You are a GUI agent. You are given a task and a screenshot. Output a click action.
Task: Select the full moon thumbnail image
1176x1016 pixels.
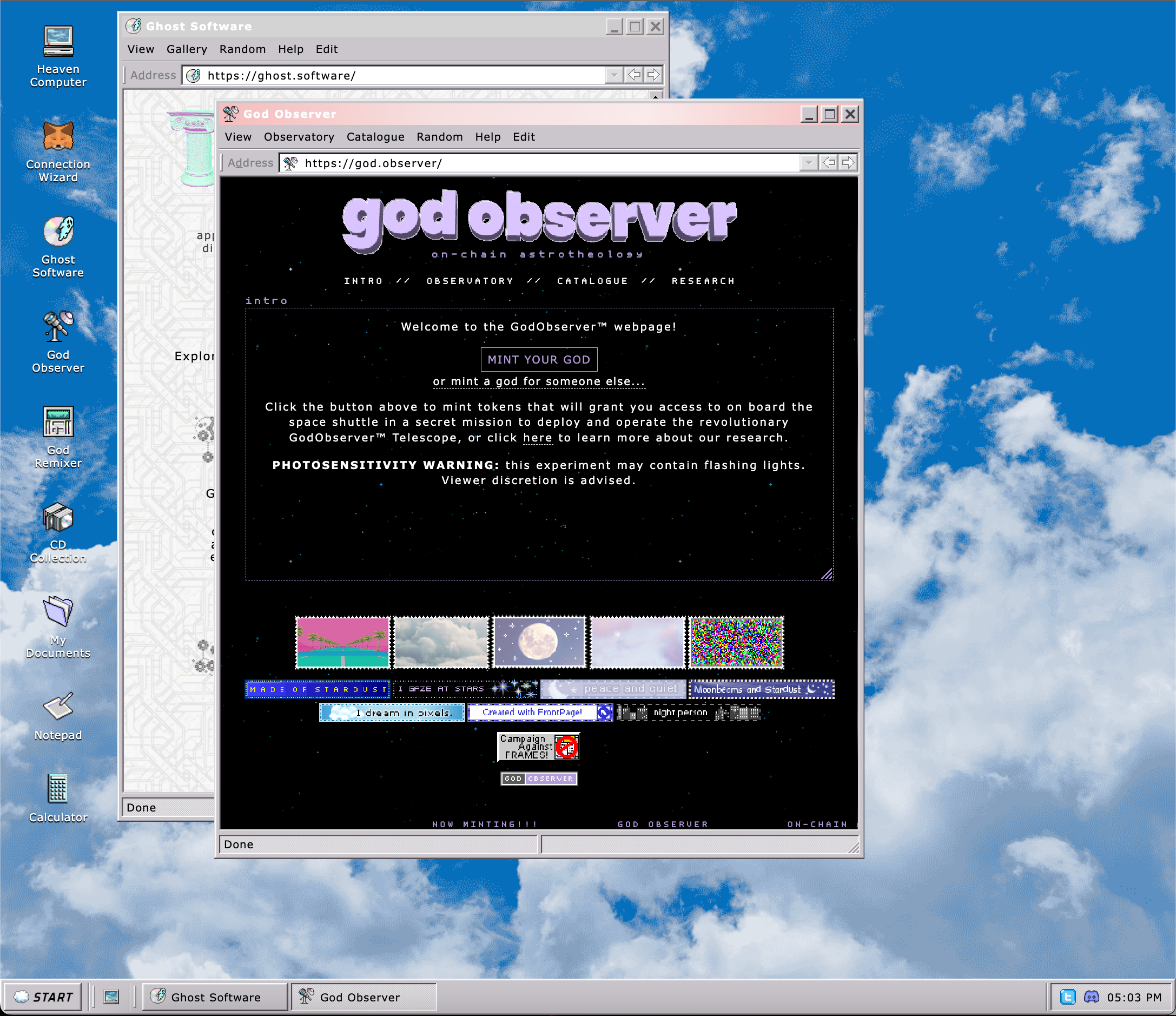pyautogui.click(x=539, y=642)
